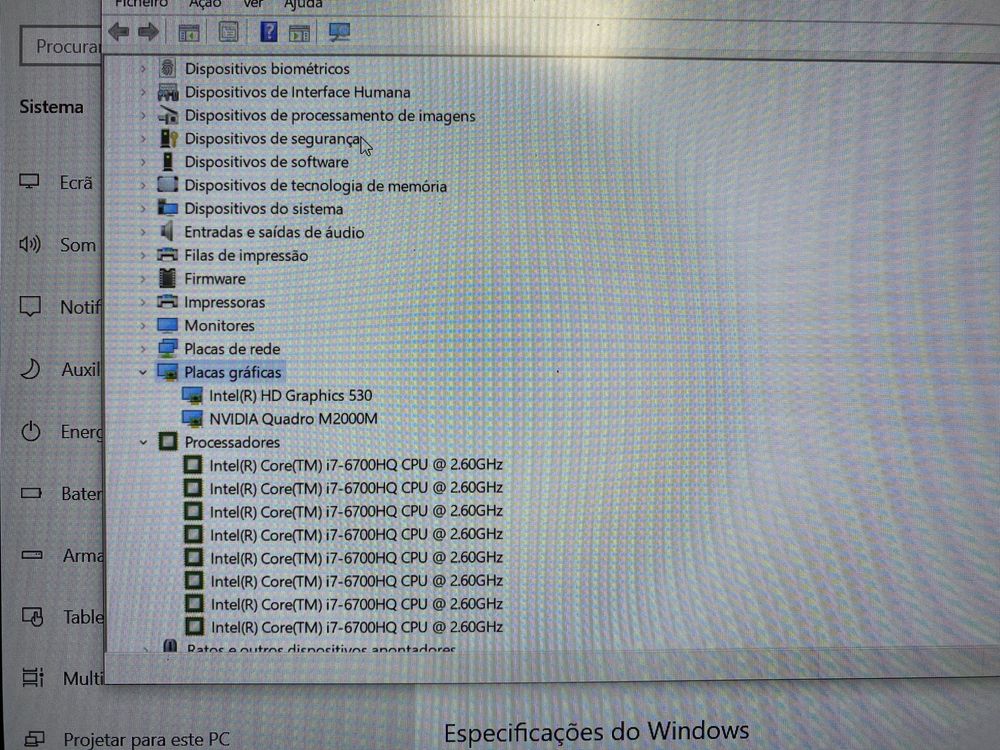Collapse the Placas gráficas node
The width and height of the screenshot is (1000, 750).
(x=143, y=372)
